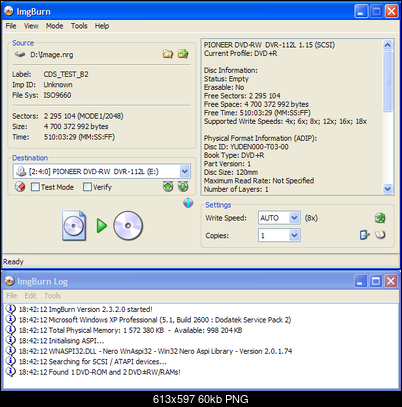Click the load tray icon with up arrow
Image resolution: width=402 pixels, height=407 pixels.
168,187
